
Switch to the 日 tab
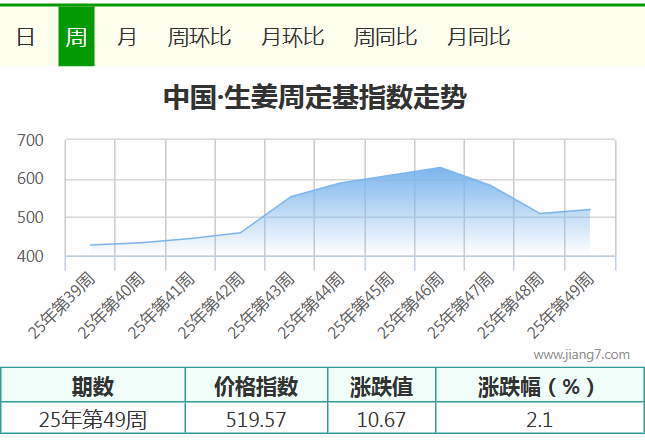pos(26,37)
